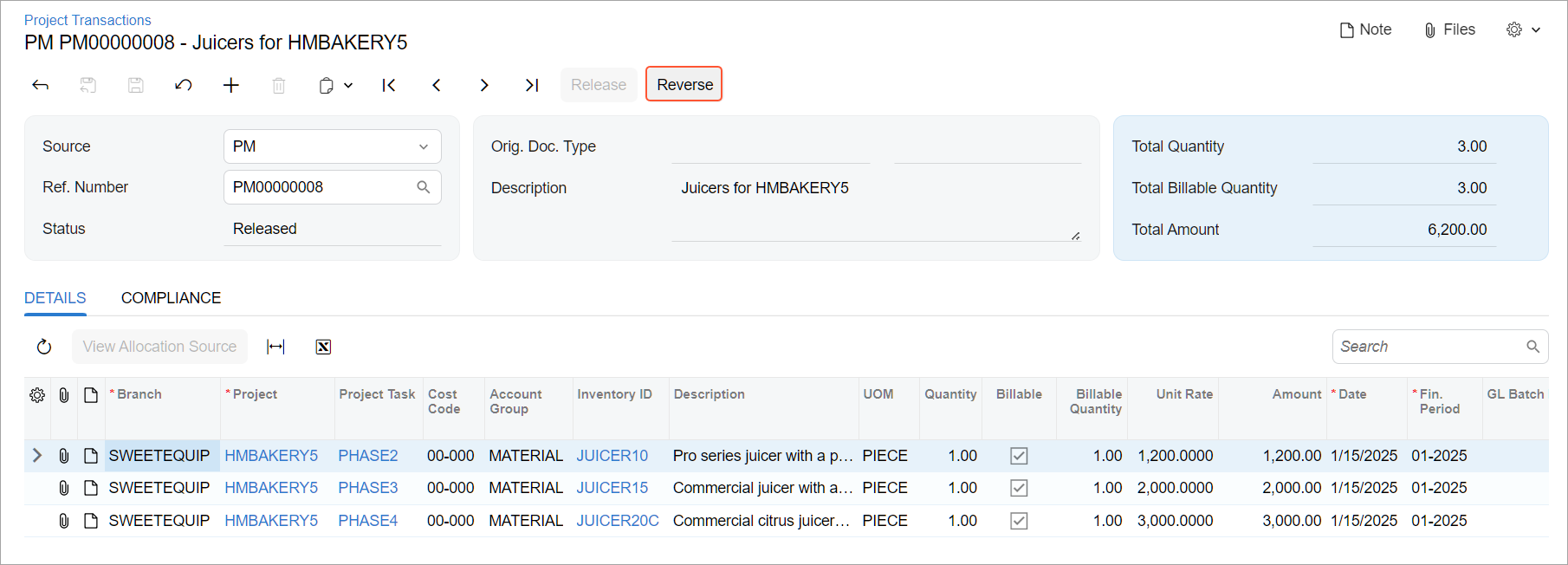The width and height of the screenshot is (1568, 565).
Task: Jump to the last record
Action: tap(532, 85)
